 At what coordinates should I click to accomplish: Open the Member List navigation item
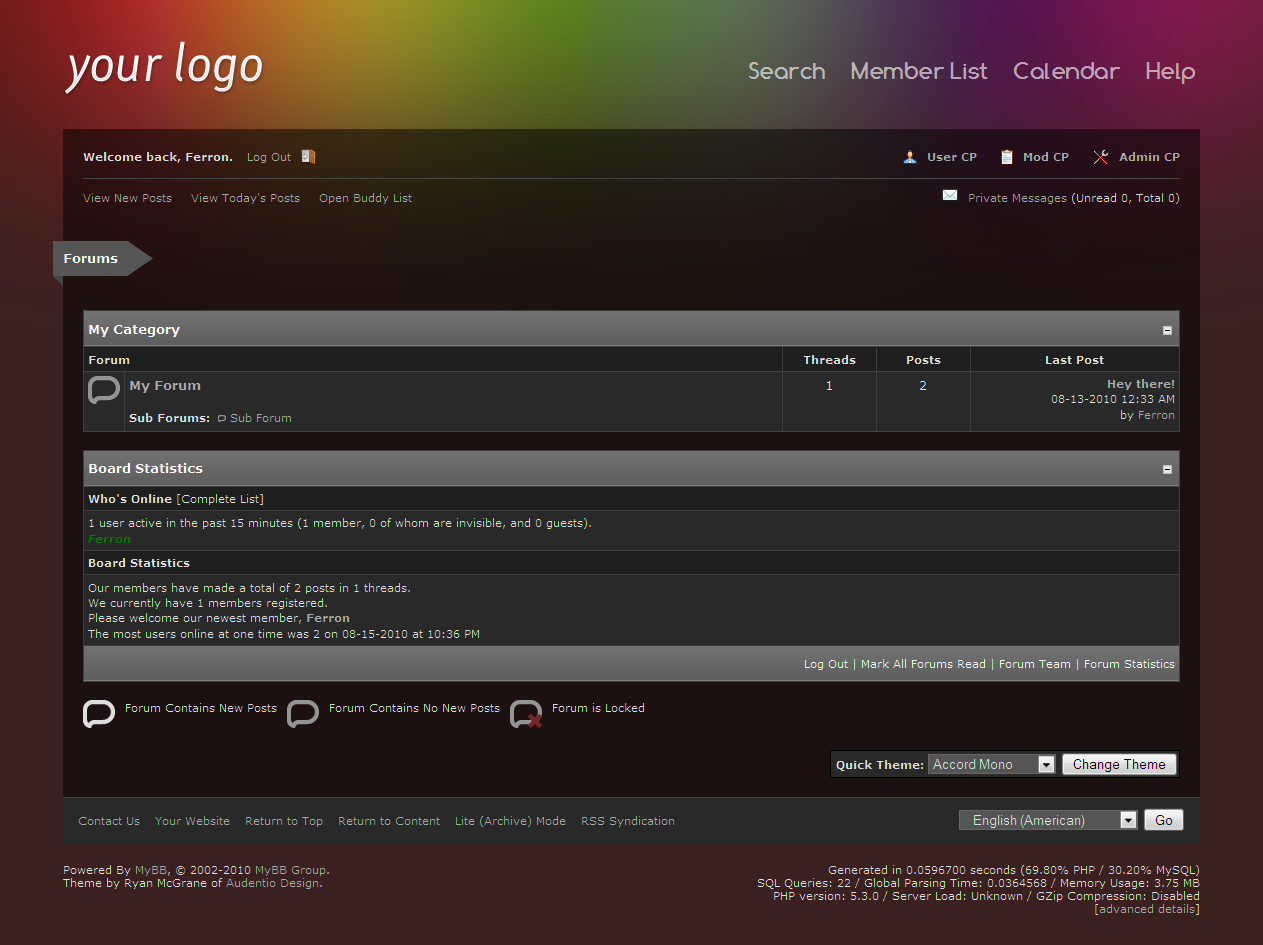pos(918,71)
